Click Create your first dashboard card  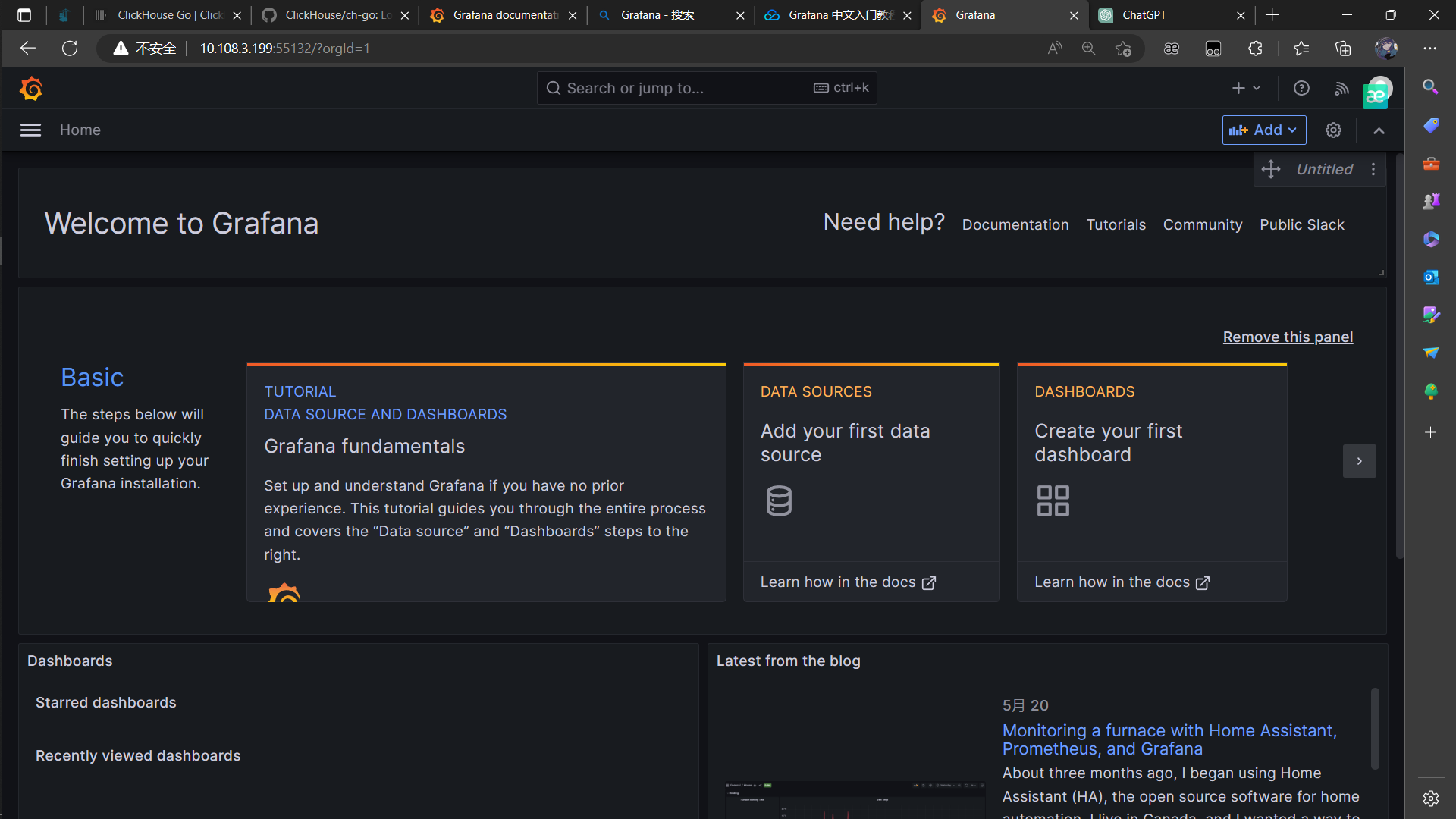1152,463
